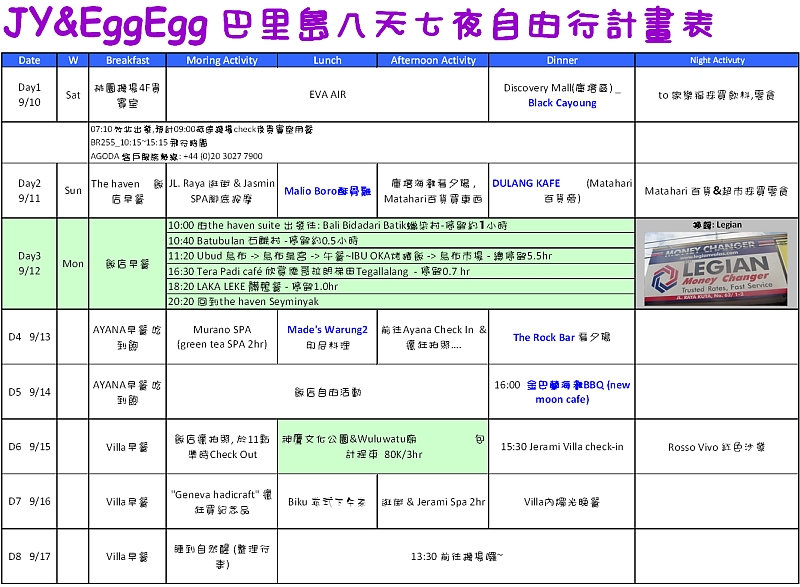Click the 11:20 Ubud row
800x587 pixels.
401,256
